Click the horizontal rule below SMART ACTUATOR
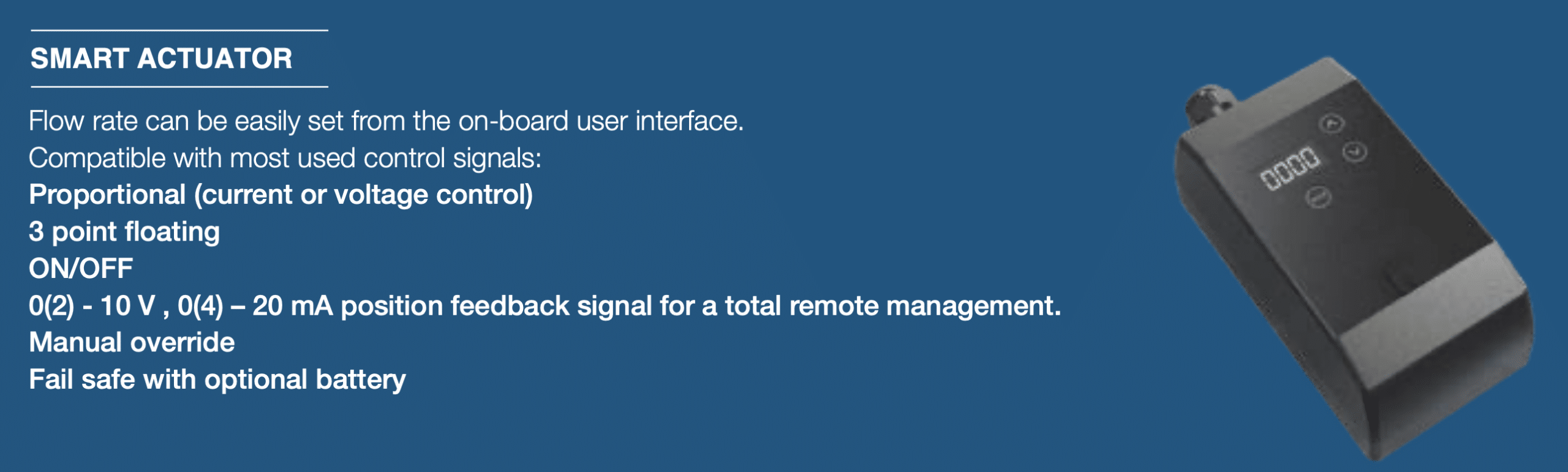This screenshot has height=472, width=1568. point(179,87)
